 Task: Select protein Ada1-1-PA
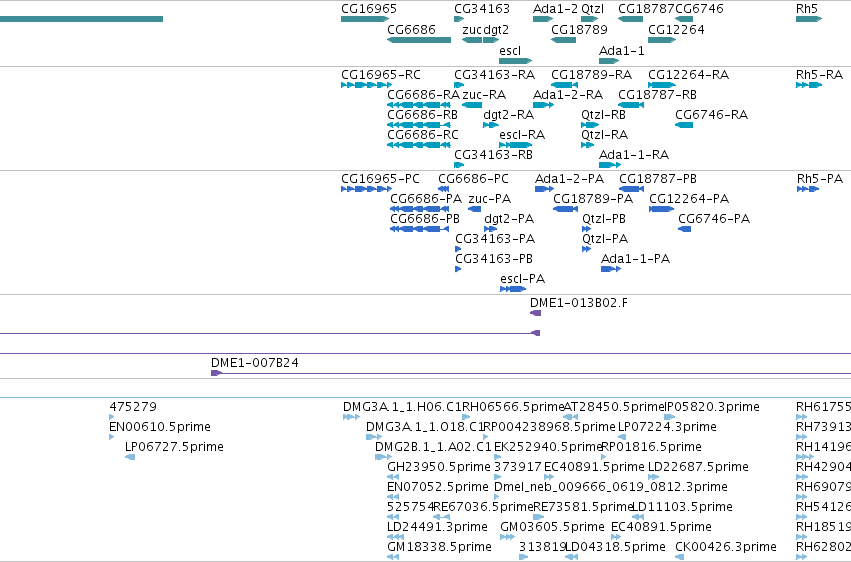611,269
